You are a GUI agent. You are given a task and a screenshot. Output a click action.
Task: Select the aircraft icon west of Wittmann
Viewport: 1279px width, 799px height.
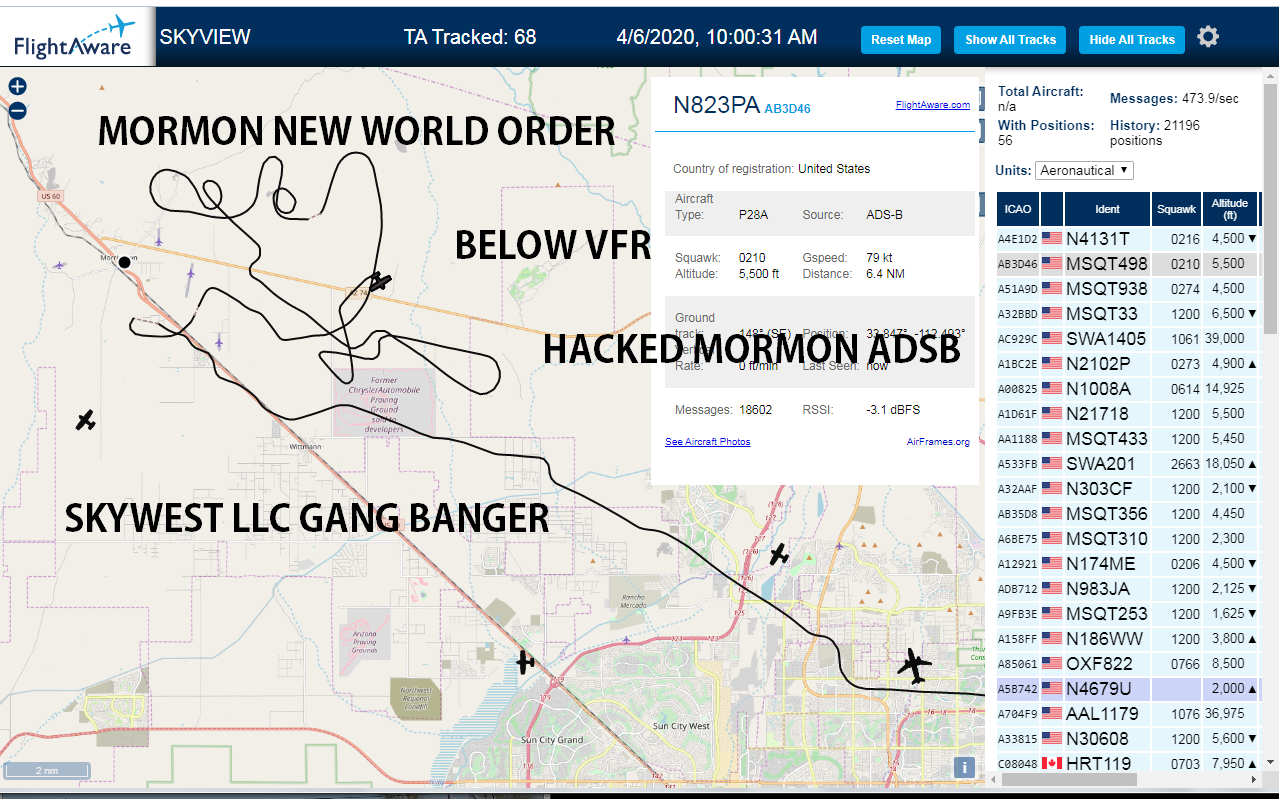coord(86,421)
